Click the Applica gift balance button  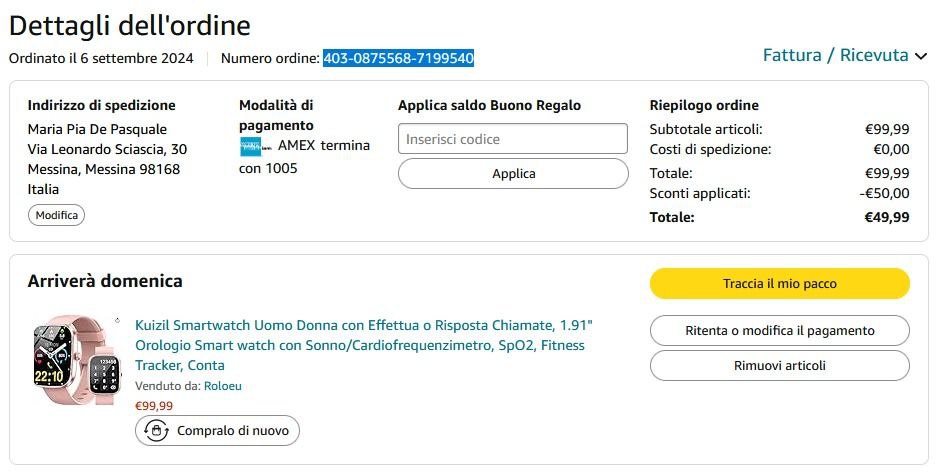tap(512, 174)
